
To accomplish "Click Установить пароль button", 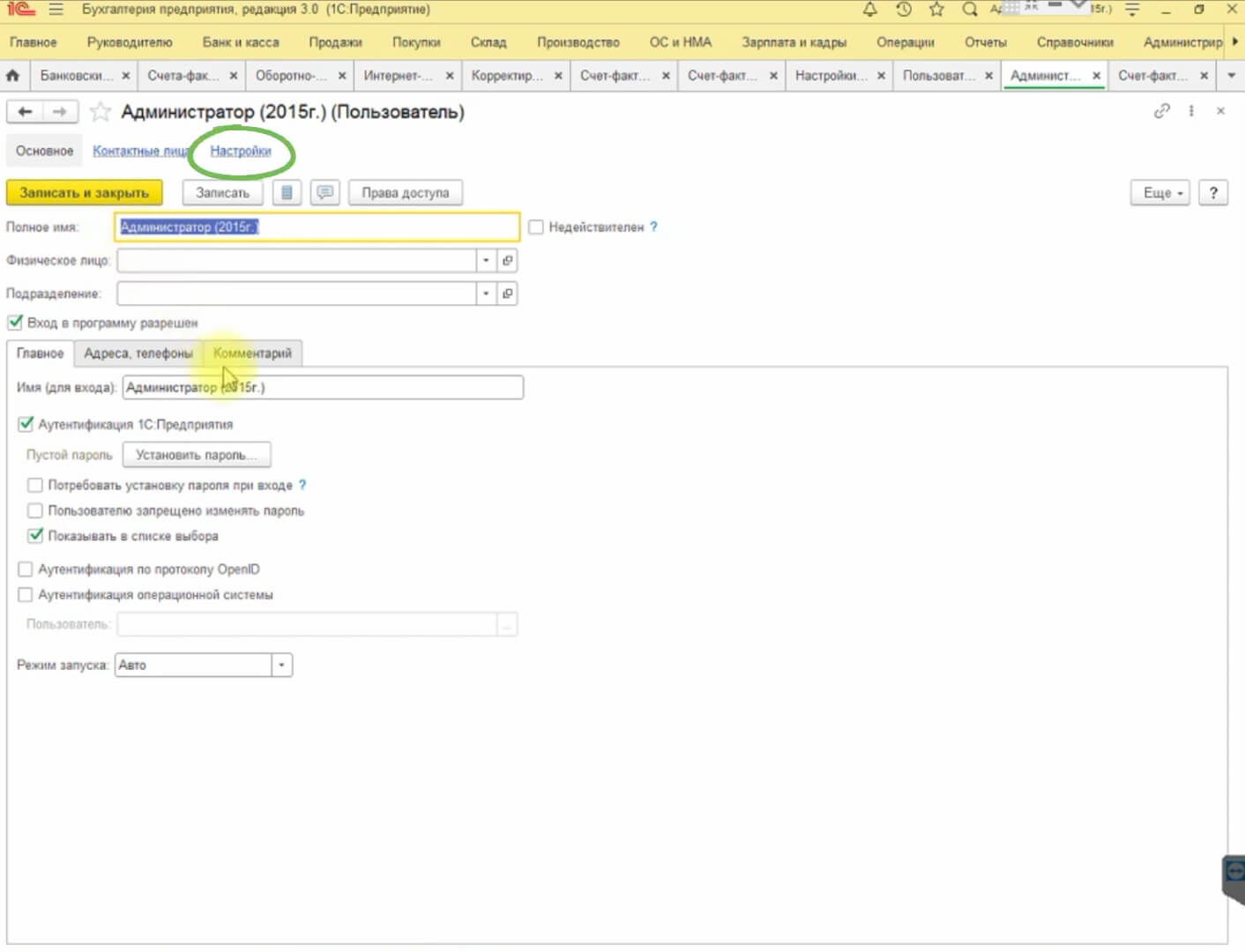I will [x=196, y=455].
